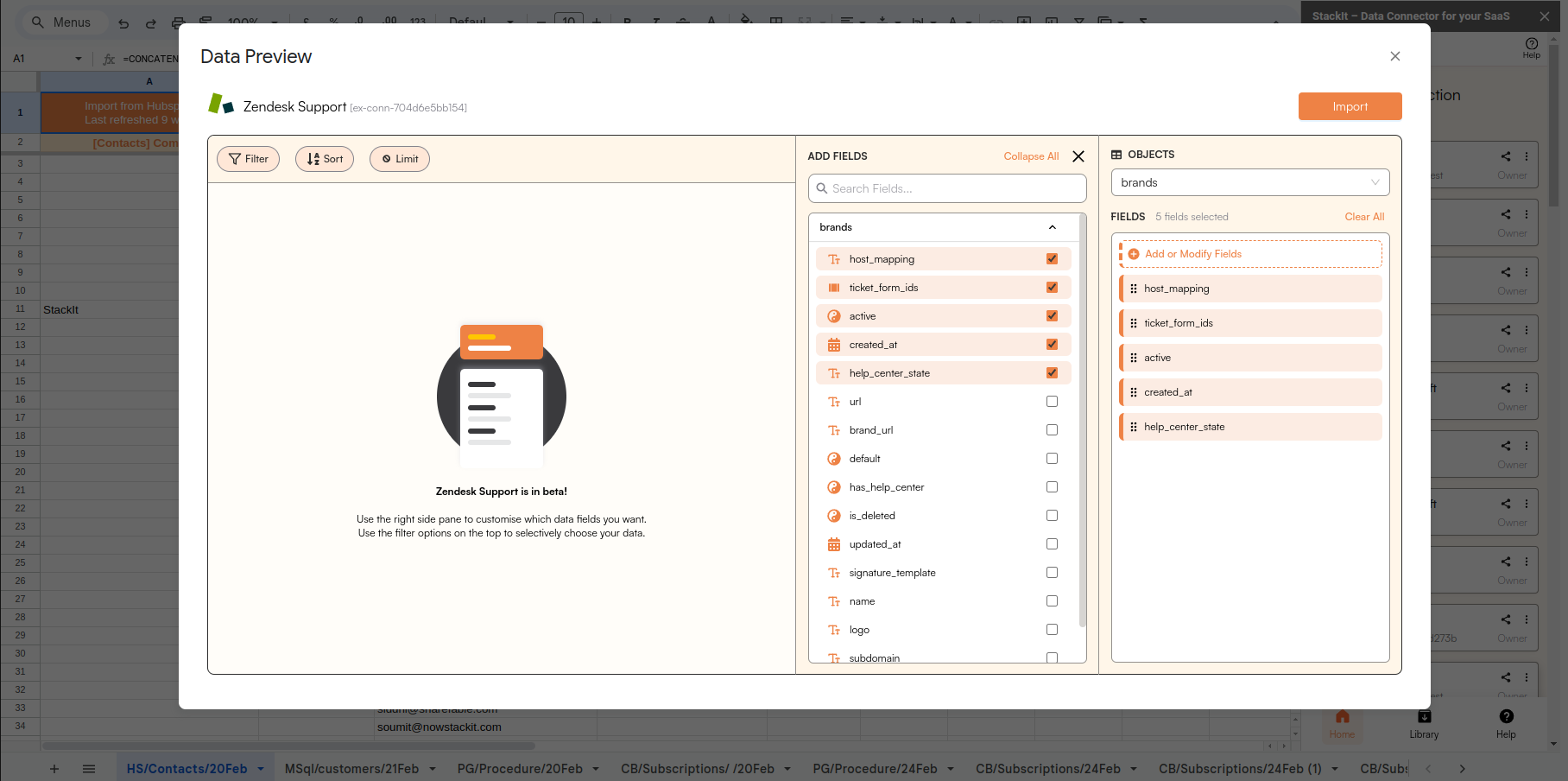Uncheck the host_mapping field
This screenshot has width=1568, height=781.
[1052, 258]
